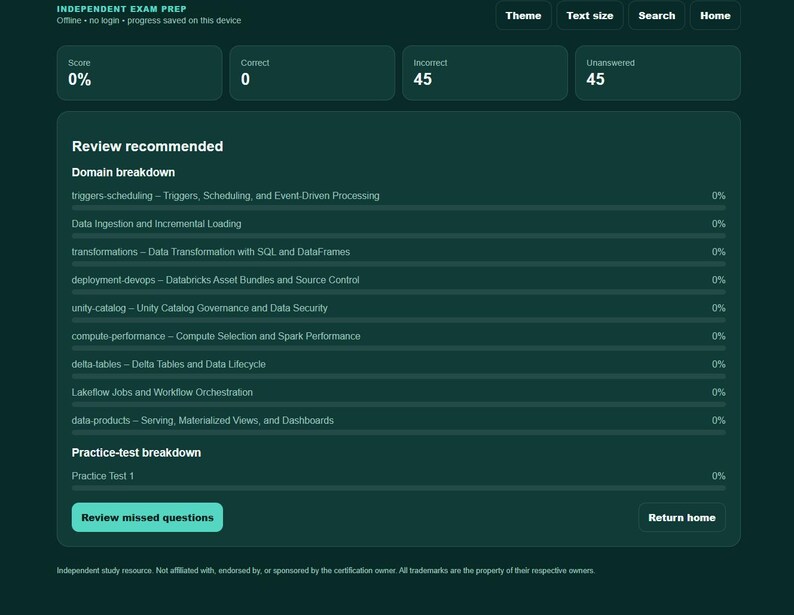The height and width of the screenshot is (615, 794).
Task: Click the 0% value for Lakeflow Jobs row
Action: click(719, 392)
